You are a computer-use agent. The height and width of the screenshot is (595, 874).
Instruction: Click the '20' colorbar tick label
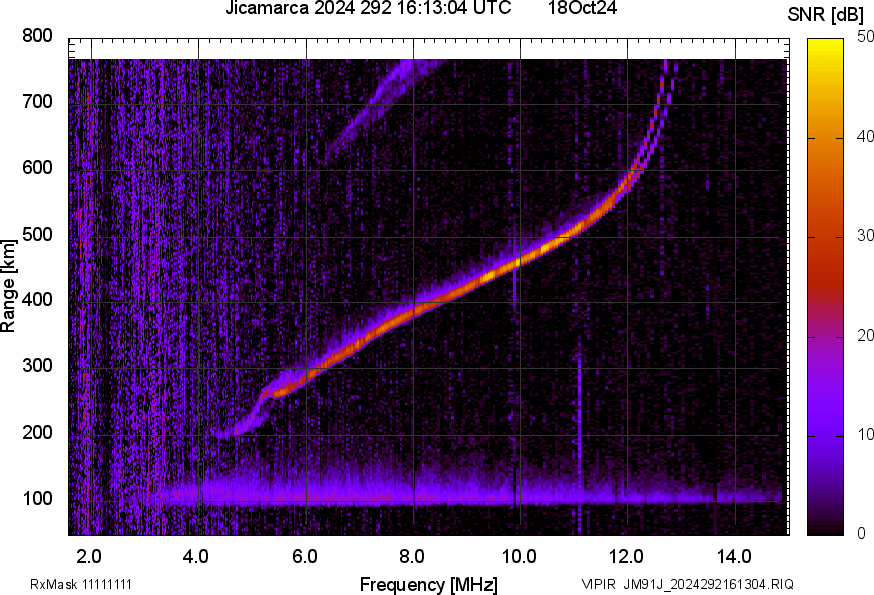[865, 335]
